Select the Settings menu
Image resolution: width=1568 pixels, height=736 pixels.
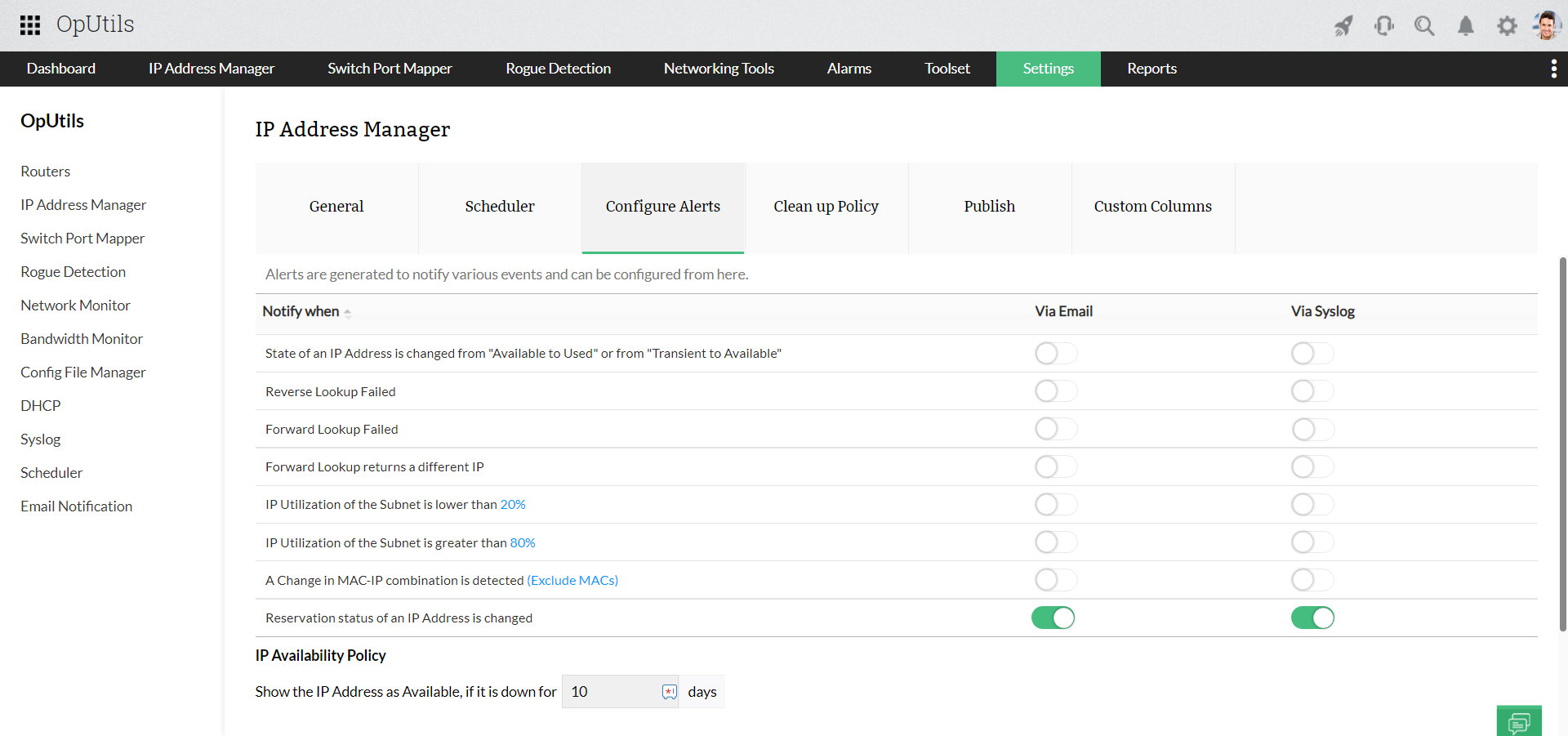click(x=1049, y=69)
